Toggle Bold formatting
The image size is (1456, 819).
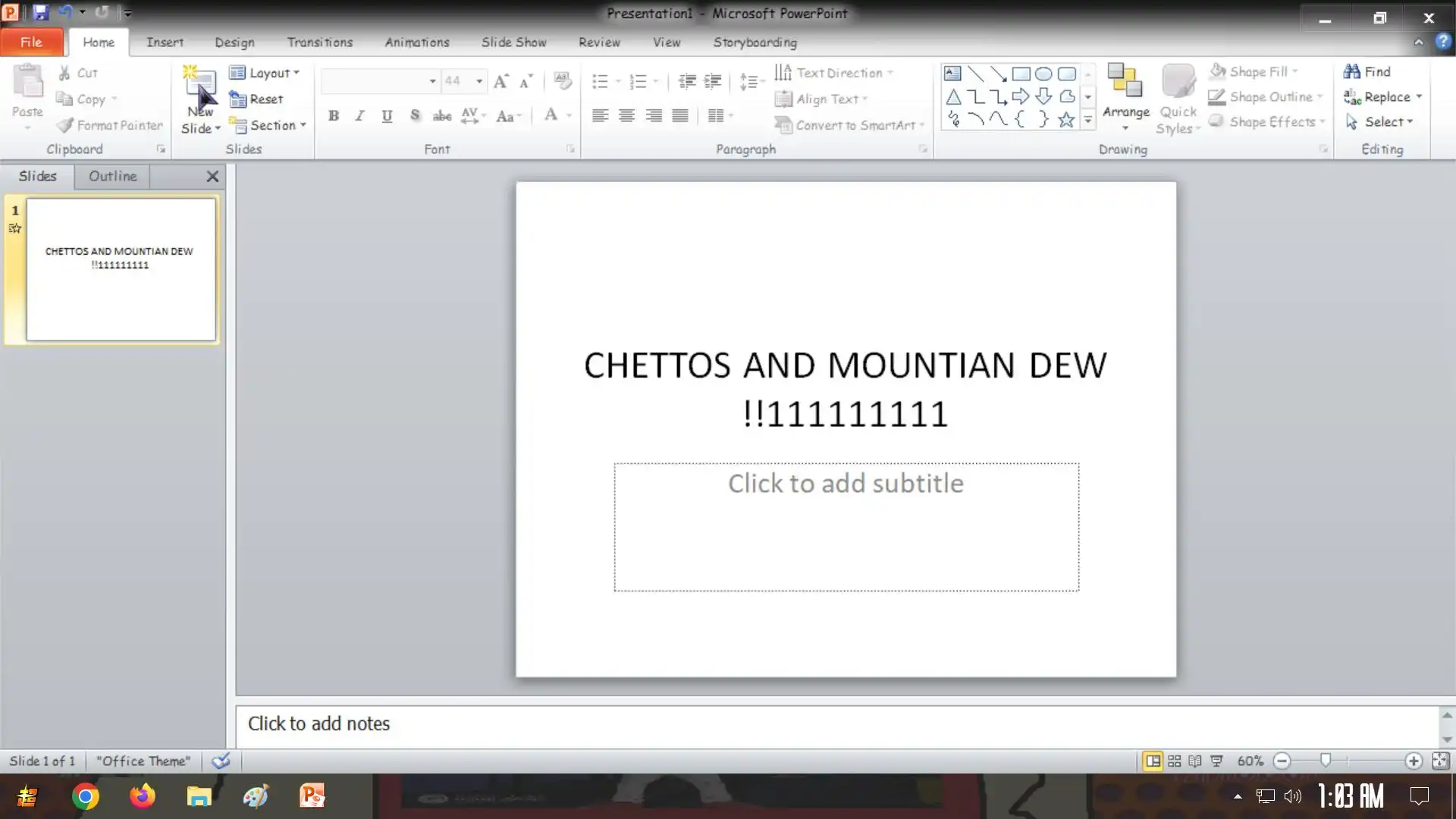[333, 115]
